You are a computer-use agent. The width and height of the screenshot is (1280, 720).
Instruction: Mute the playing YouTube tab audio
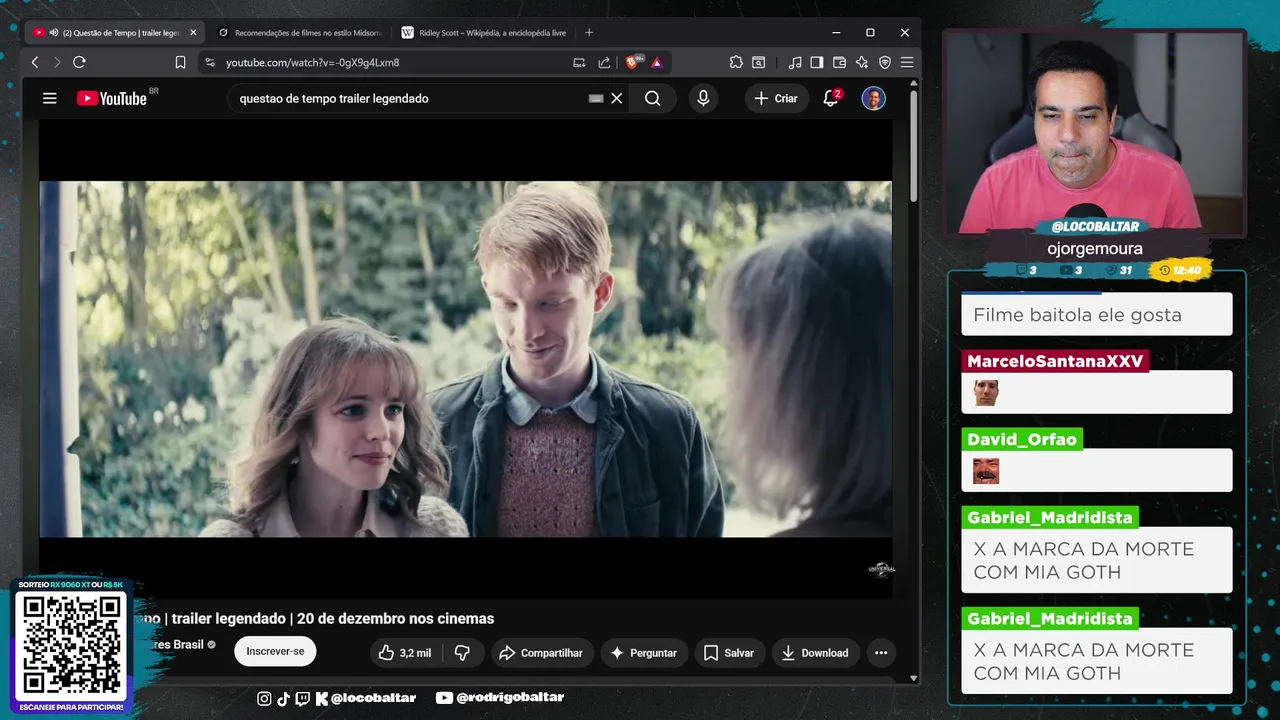53,32
